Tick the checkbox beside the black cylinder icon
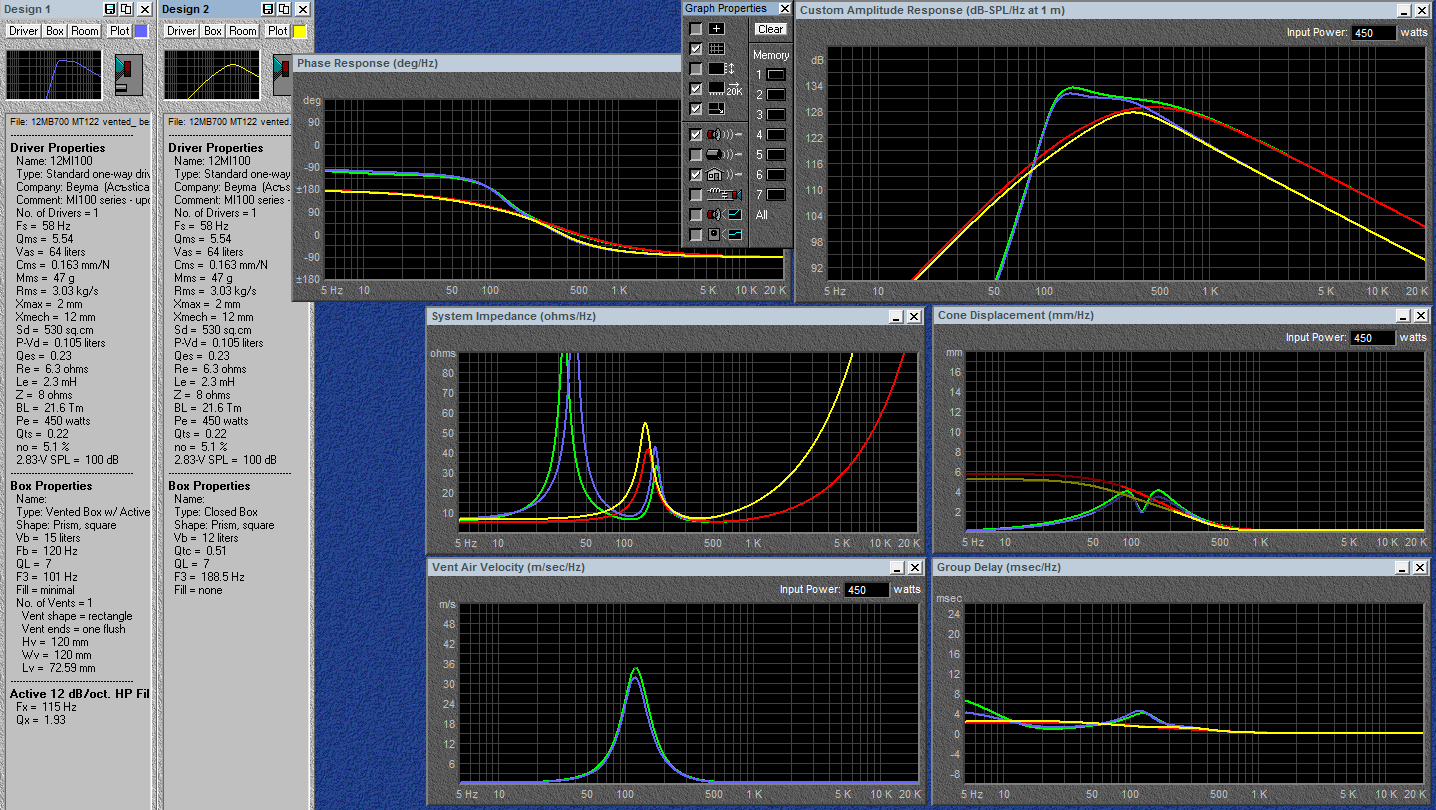The image size is (1436, 810). (696, 155)
